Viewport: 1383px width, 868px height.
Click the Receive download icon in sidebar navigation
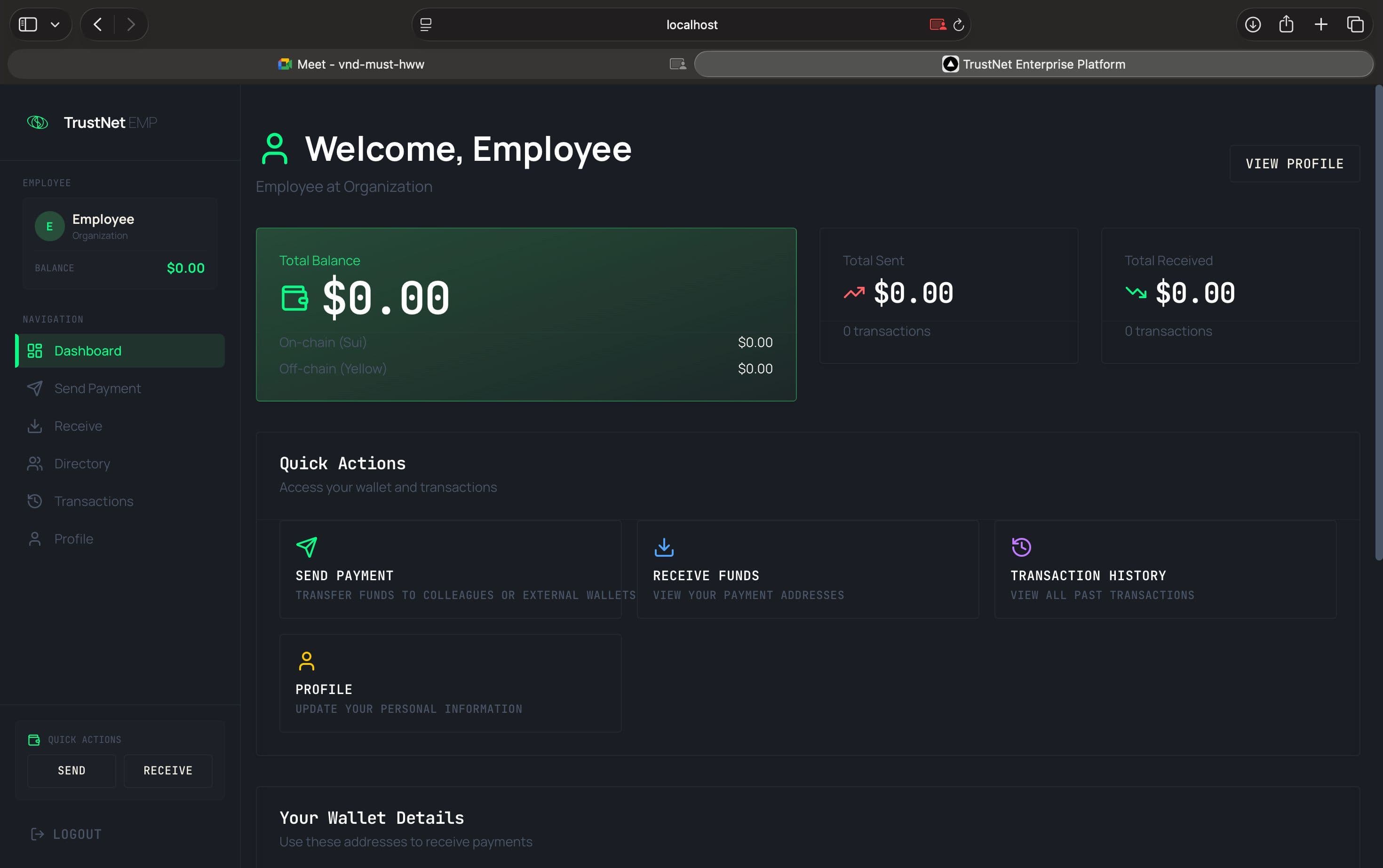point(35,426)
